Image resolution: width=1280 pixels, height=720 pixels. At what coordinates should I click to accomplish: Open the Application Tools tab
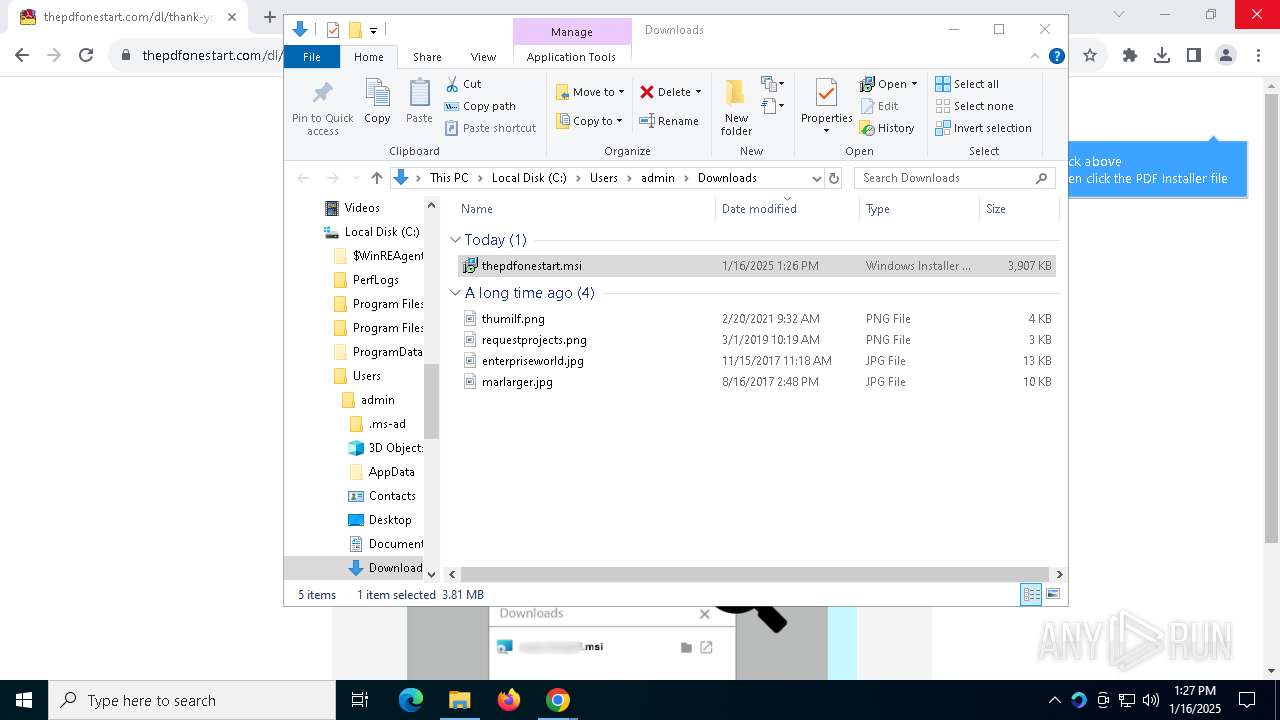tap(571, 57)
